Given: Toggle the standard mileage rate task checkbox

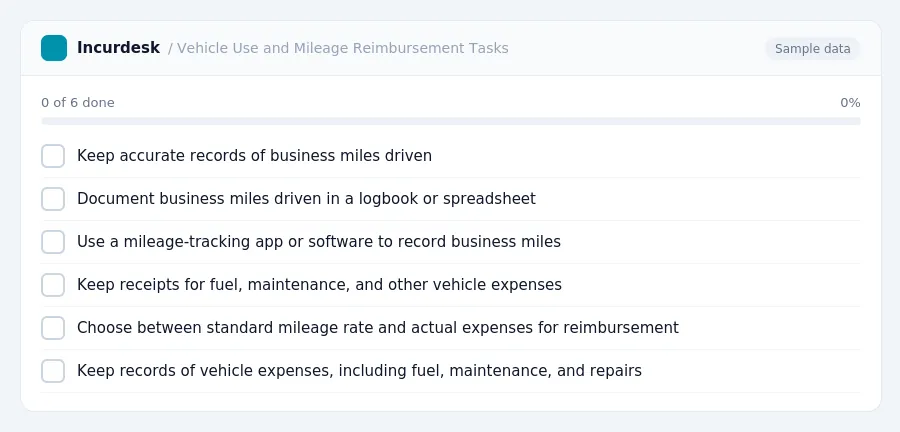Looking at the screenshot, I should (x=53, y=328).
